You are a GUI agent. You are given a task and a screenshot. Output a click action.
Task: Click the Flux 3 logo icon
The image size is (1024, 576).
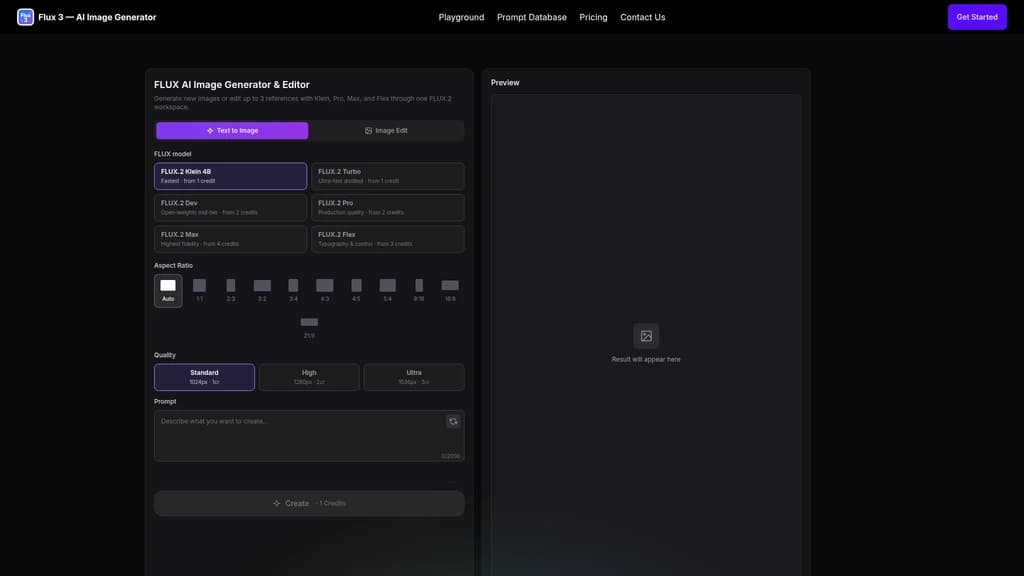point(25,17)
